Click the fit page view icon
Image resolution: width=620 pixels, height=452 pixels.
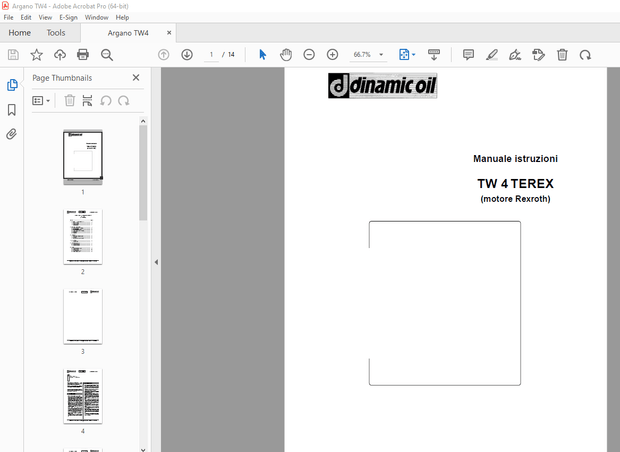(x=404, y=55)
